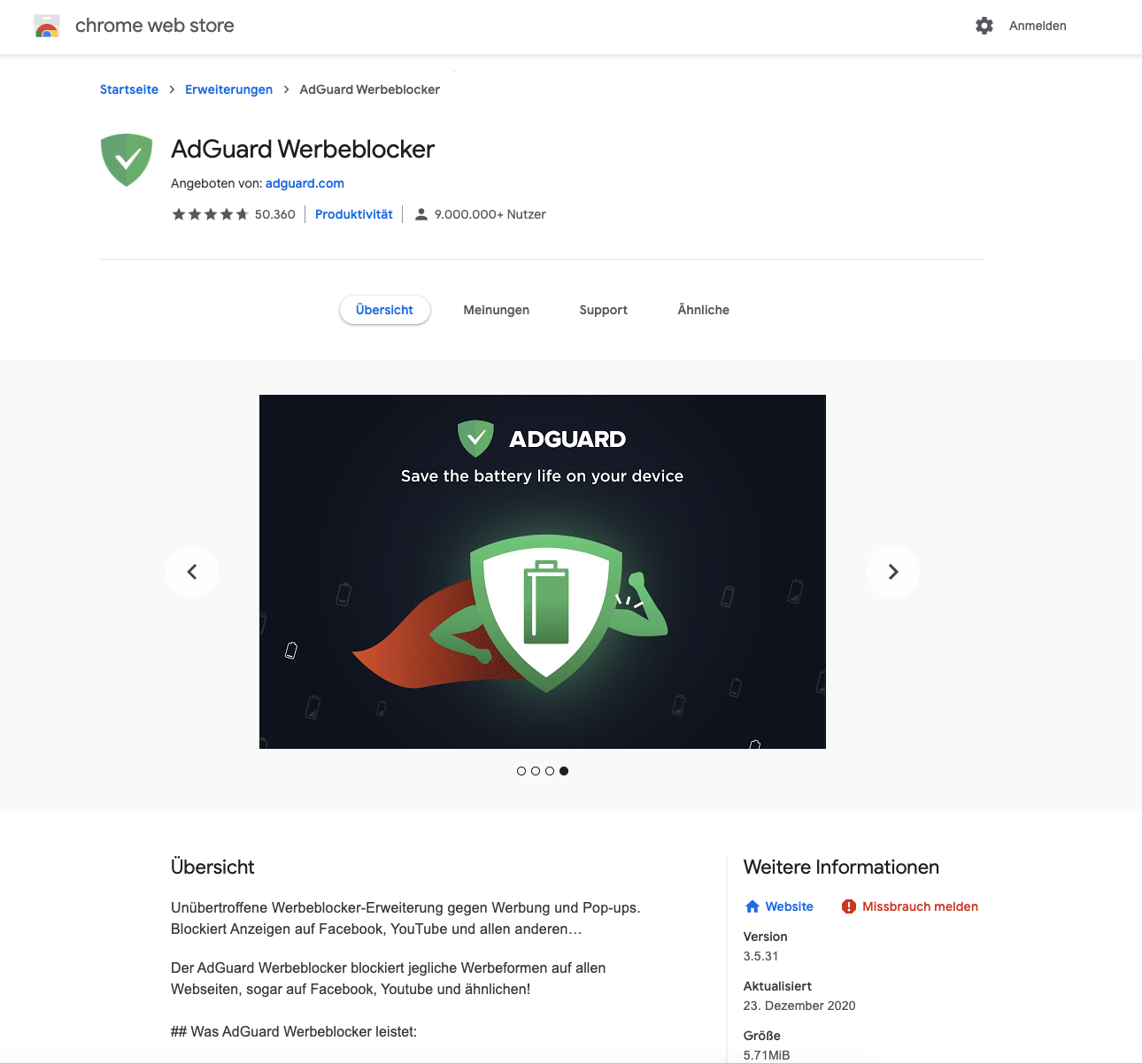Open the Erweiterungen breadcrumb link
Viewport: 1142px width, 1064px height.
[x=228, y=89]
